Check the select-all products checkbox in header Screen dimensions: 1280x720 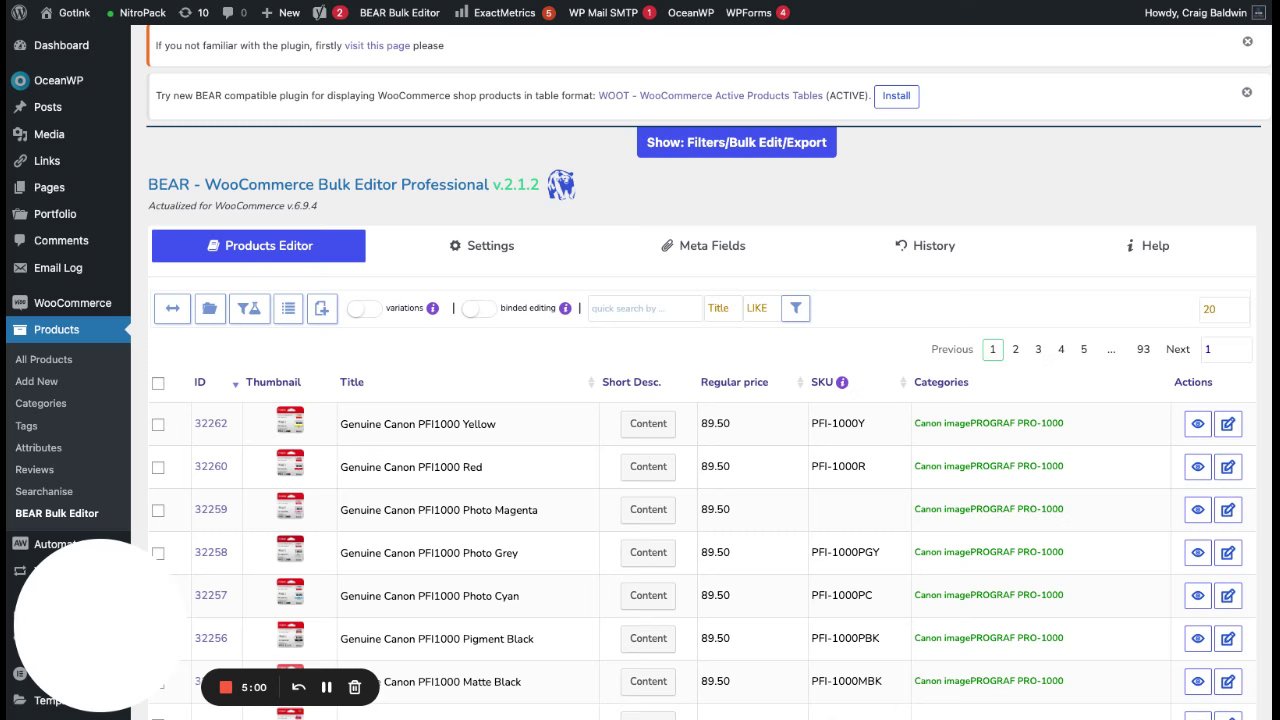pos(158,383)
